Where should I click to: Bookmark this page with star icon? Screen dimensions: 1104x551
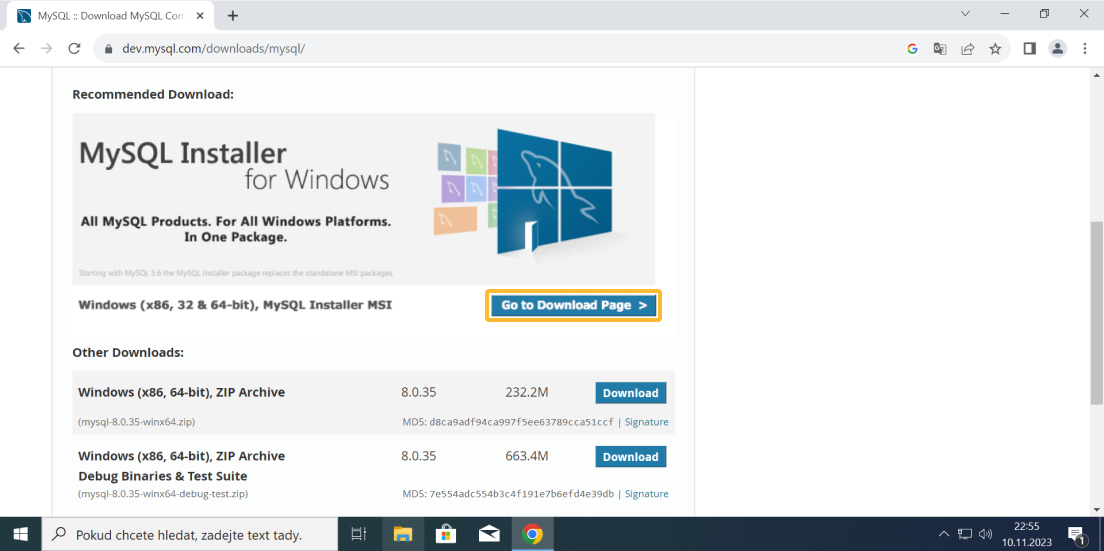[995, 48]
